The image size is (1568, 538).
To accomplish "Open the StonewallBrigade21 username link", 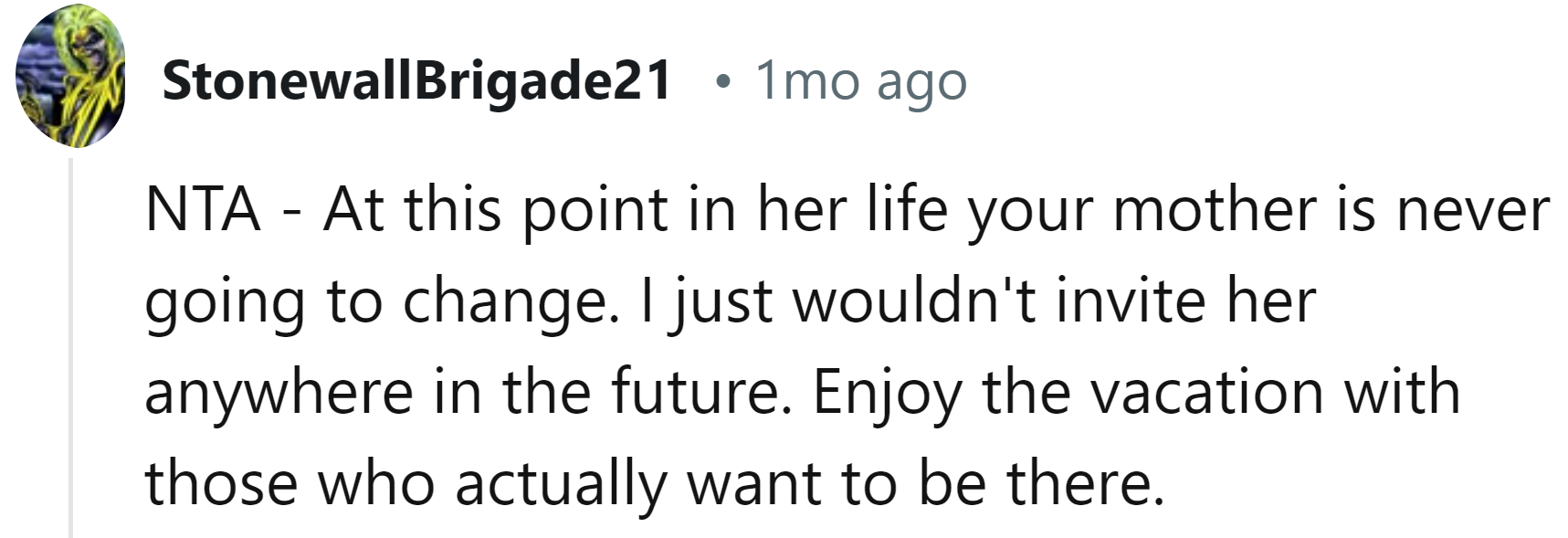I will click(416, 81).
